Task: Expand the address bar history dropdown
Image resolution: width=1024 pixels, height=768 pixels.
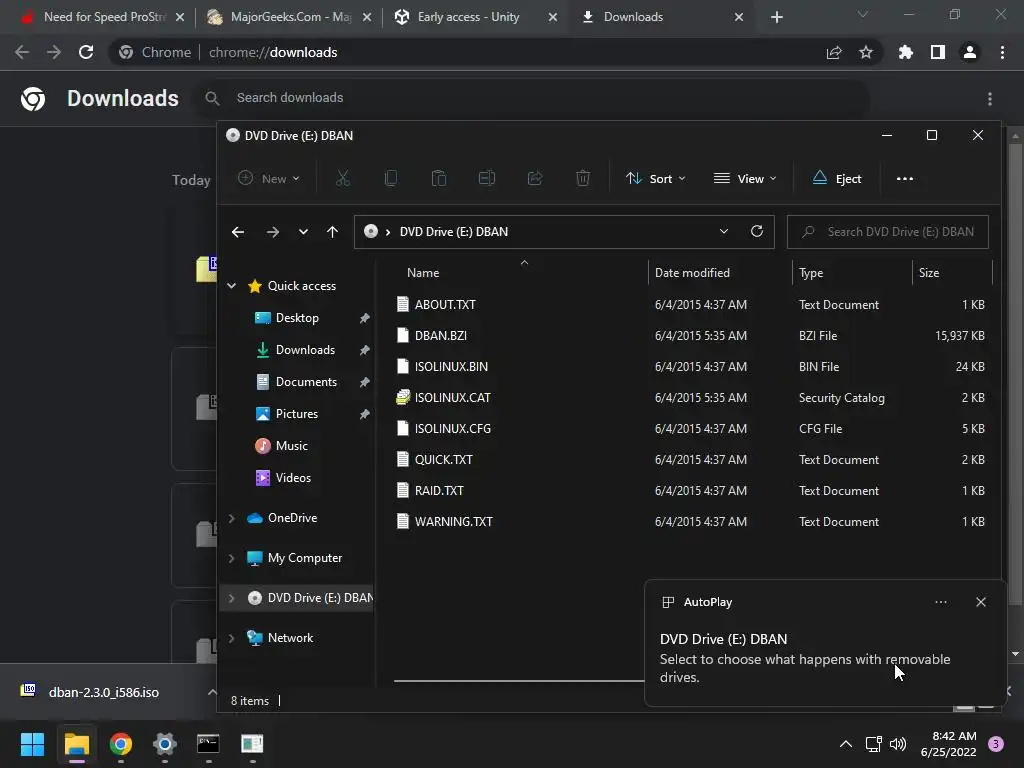Action: point(724,231)
